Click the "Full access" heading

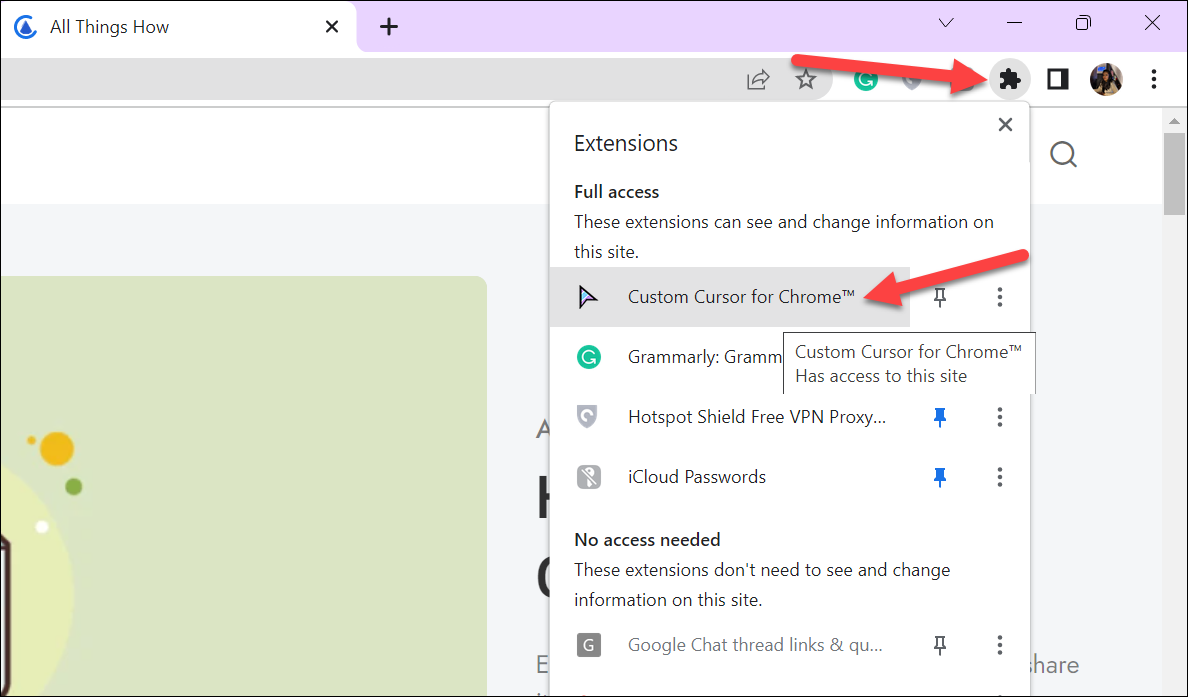(616, 192)
